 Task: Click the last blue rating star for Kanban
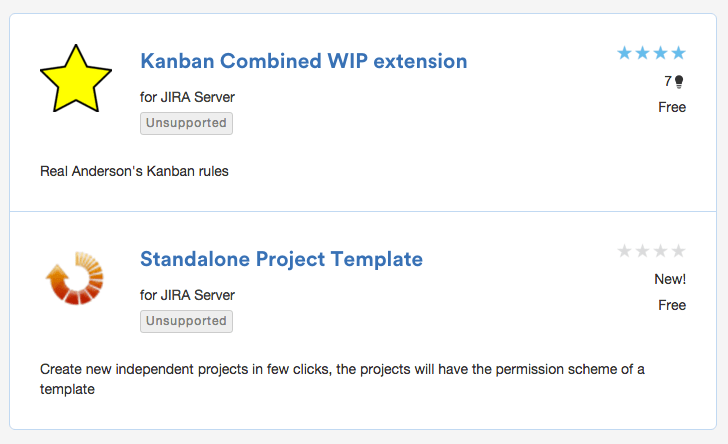pyautogui.click(x=679, y=53)
